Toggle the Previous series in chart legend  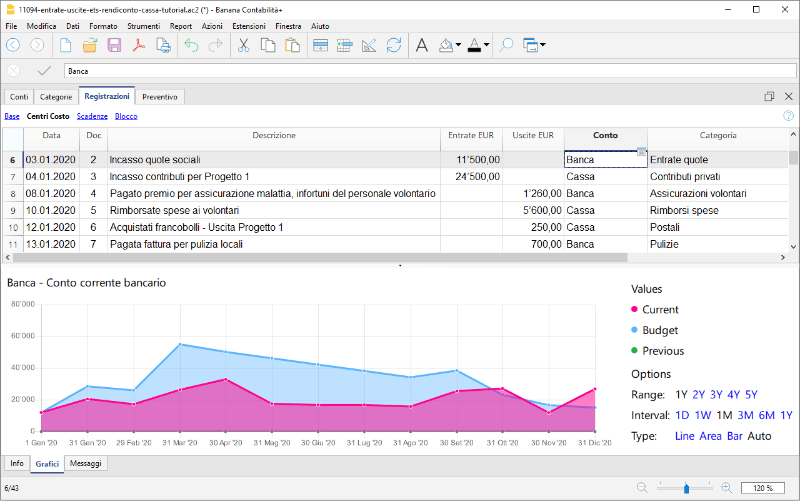point(662,351)
